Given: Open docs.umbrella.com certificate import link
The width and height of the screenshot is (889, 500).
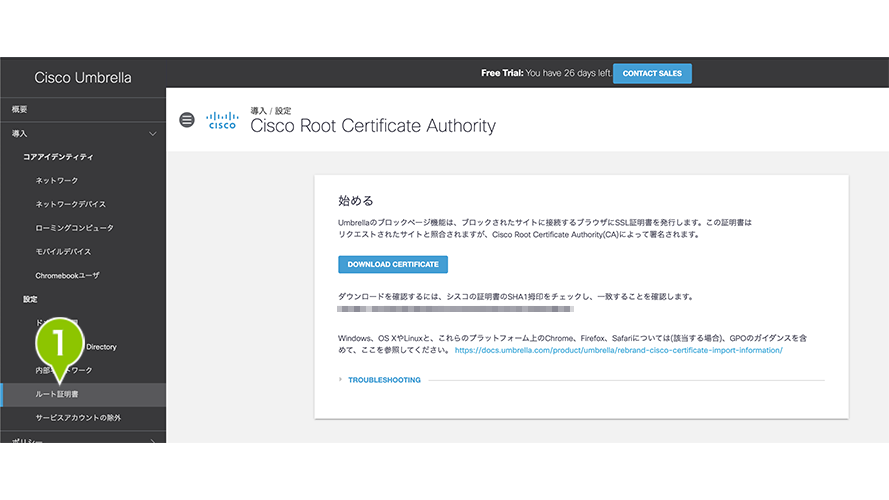Looking at the screenshot, I should coord(619,350).
